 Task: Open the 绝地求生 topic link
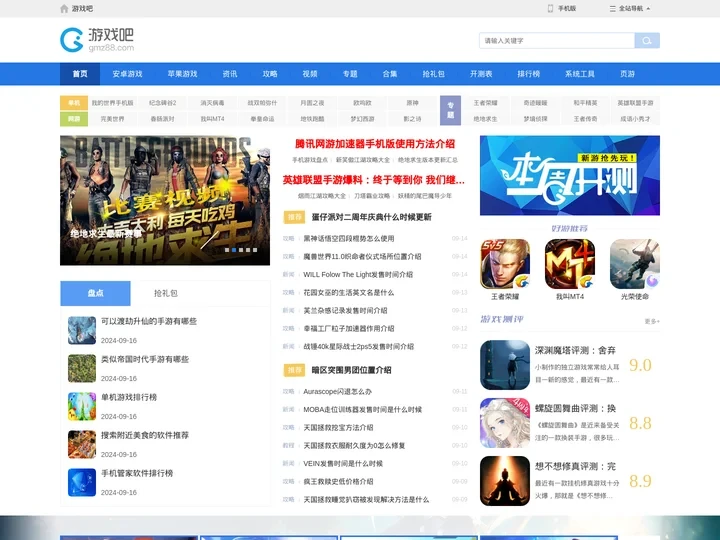point(485,118)
